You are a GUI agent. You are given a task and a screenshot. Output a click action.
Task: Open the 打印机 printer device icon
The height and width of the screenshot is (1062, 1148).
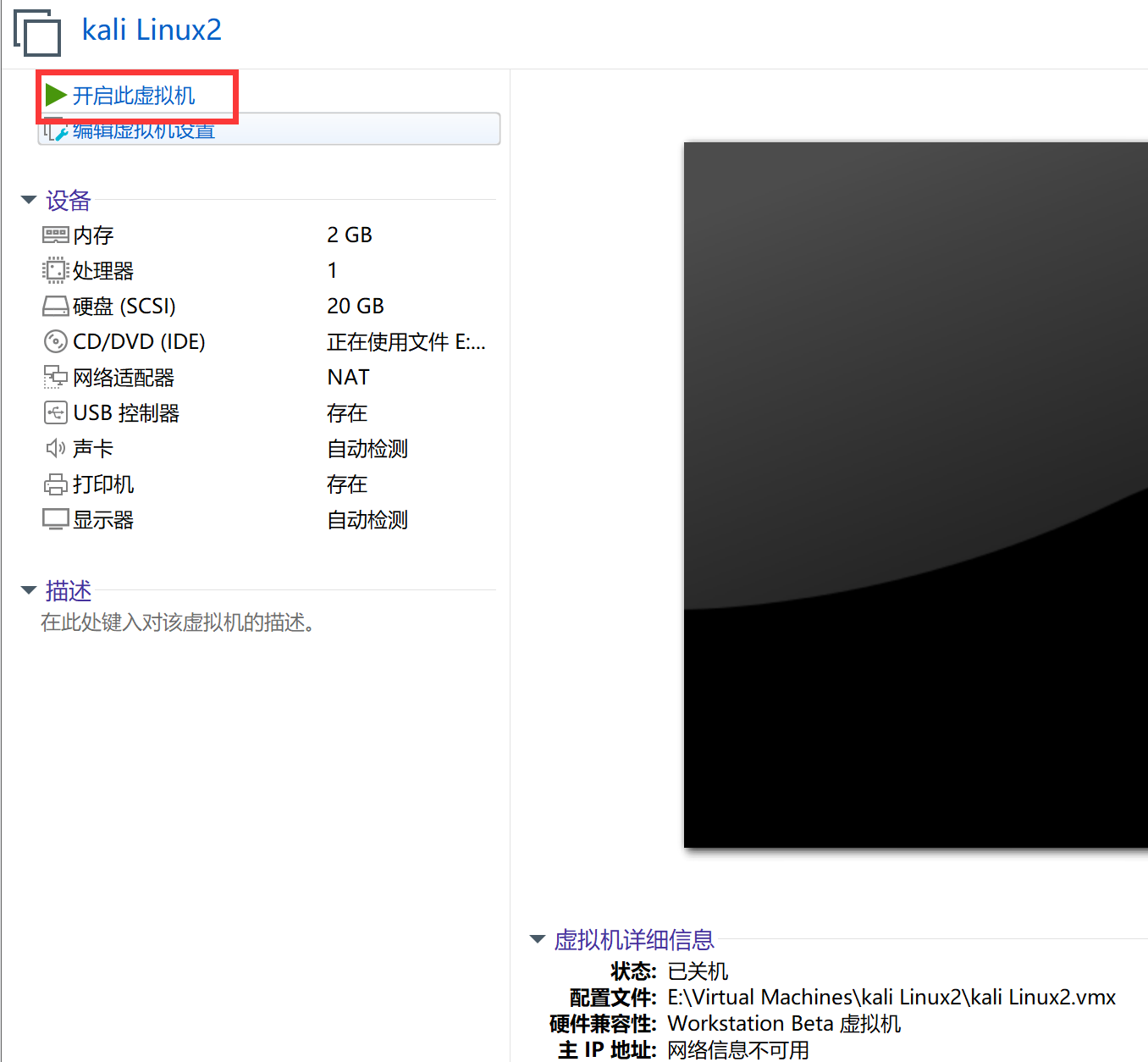(54, 484)
